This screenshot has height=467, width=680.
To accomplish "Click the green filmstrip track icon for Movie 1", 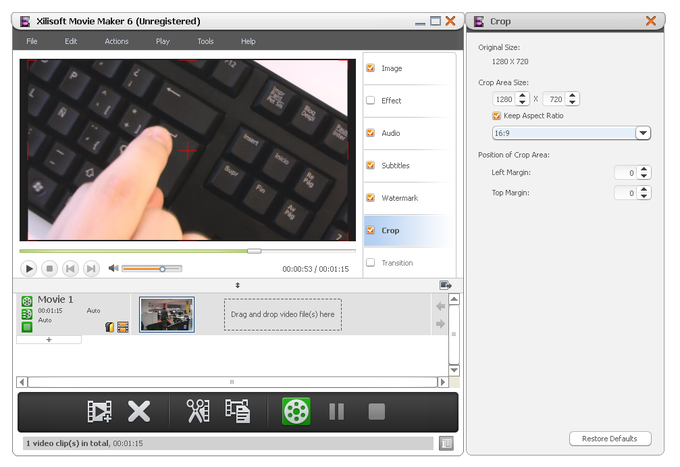I will click(x=27, y=314).
